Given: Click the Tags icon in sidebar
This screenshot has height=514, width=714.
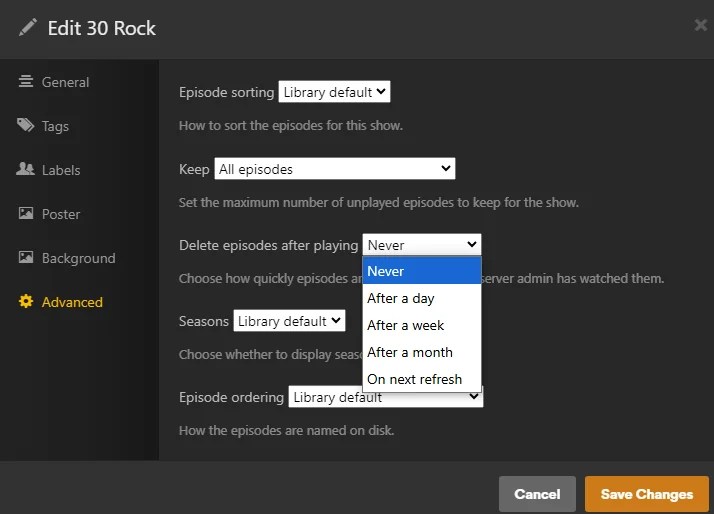Looking at the screenshot, I should pos(26,125).
